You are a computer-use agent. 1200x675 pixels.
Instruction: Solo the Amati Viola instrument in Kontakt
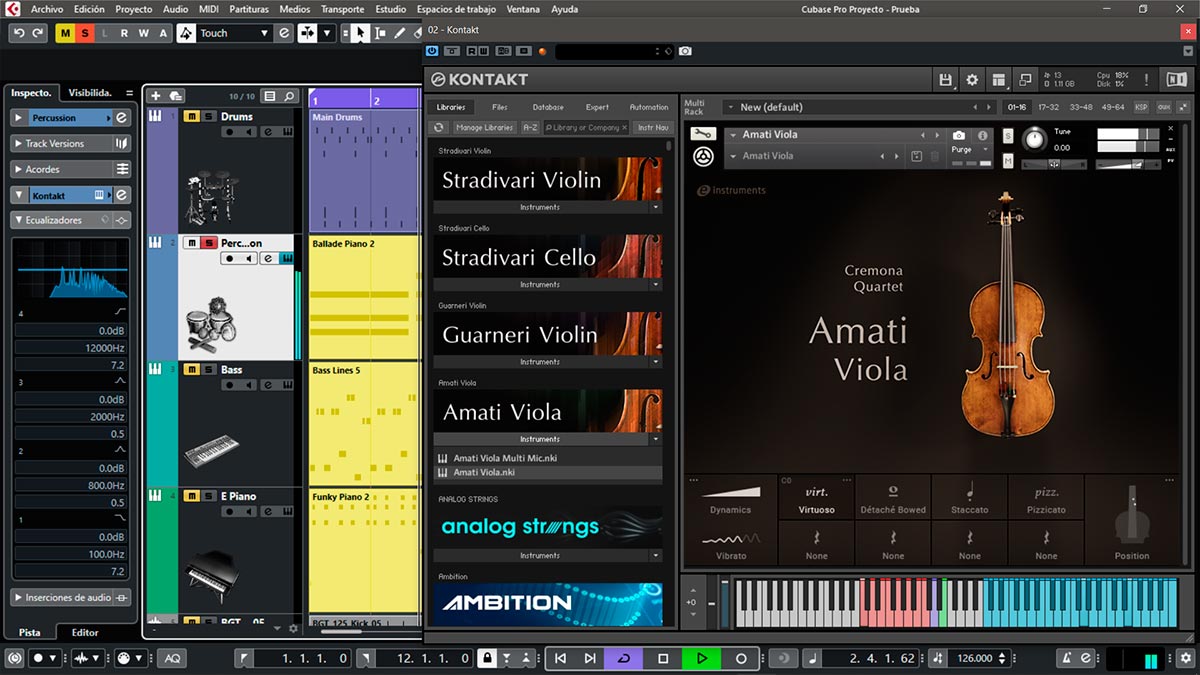(x=1008, y=135)
